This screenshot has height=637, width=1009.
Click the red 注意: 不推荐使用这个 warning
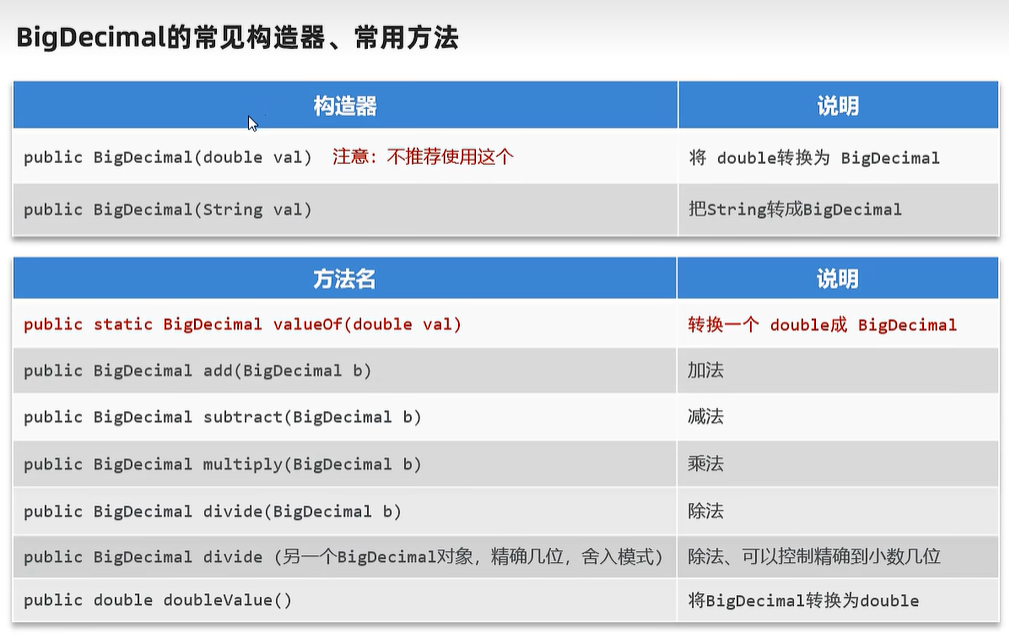point(422,157)
